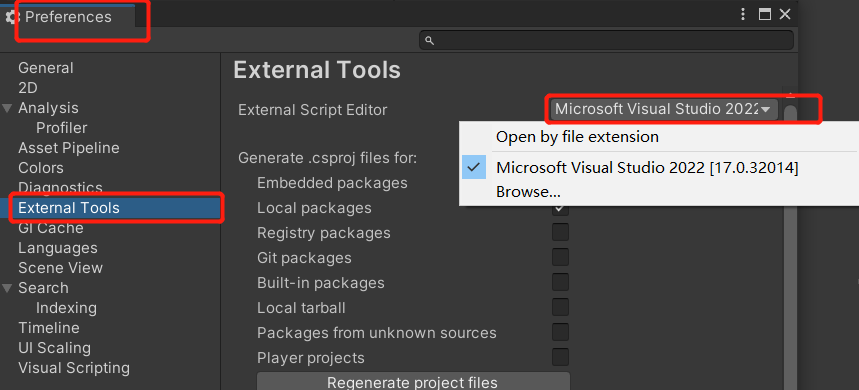Enable the Player projects checkbox
The height and width of the screenshot is (390, 859).
point(560,358)
